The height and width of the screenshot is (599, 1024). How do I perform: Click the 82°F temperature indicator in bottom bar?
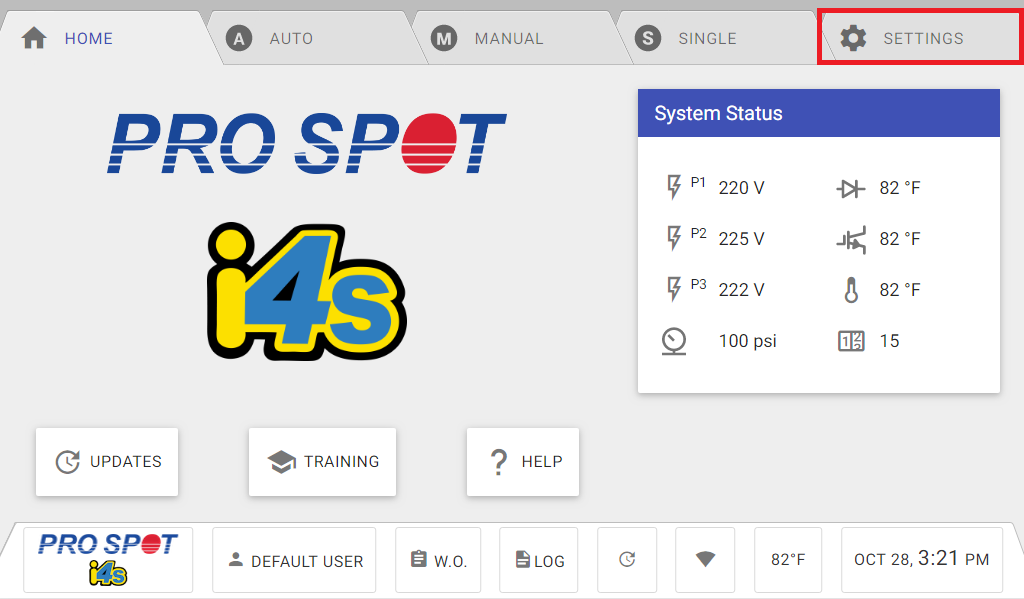click(788, 560)
